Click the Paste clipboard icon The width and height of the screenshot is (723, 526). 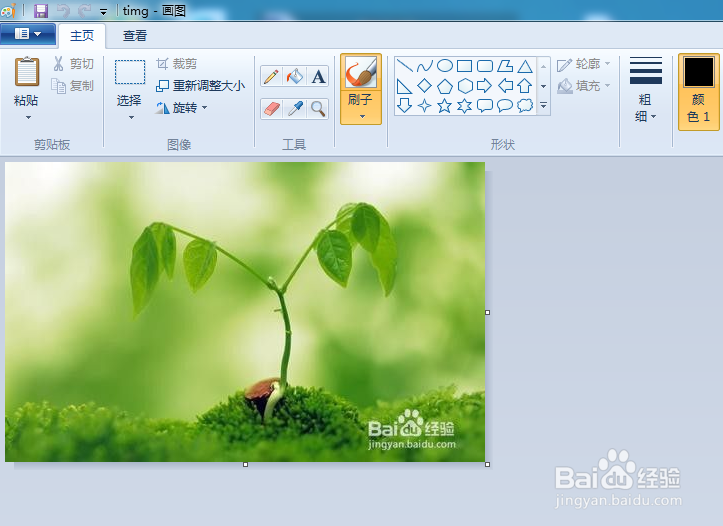click(x=27, y=71)
